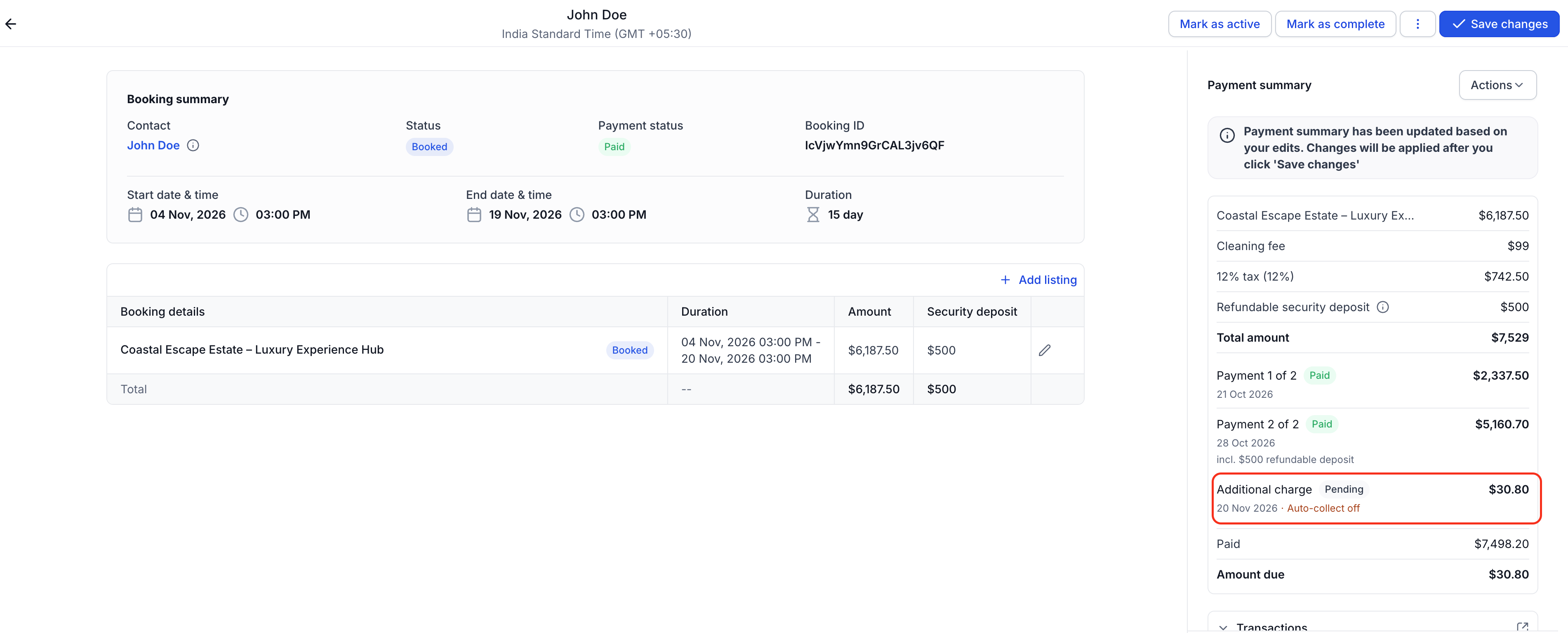Click the clock icon next to start time
Screen dimensions: 1568x633
(241, 215)
